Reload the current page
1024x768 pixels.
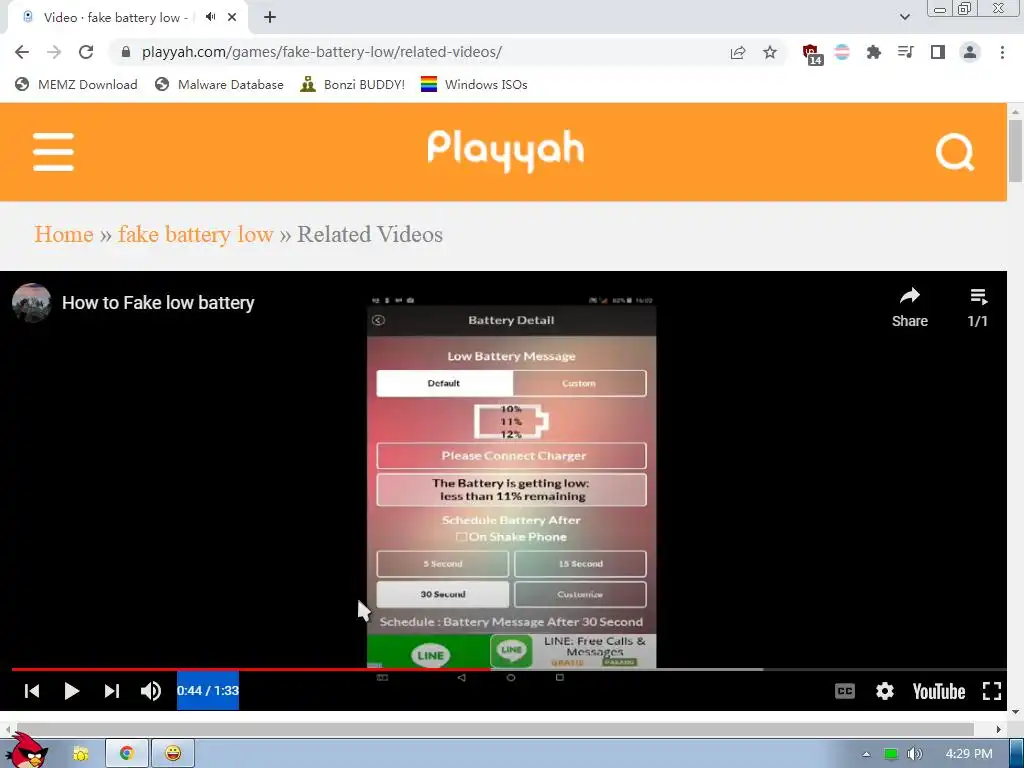[86, 52]
